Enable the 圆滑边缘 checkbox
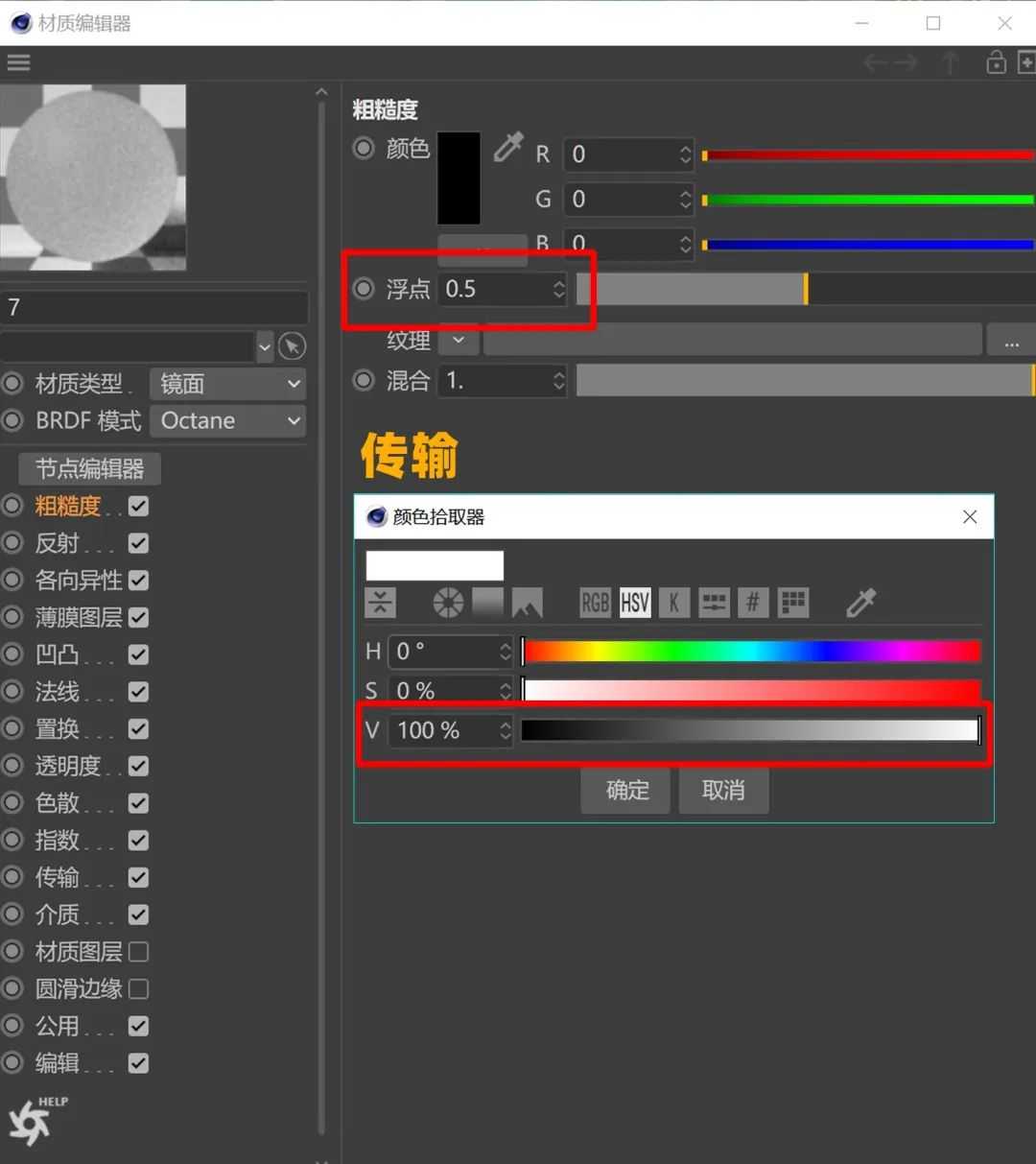This screenshot has width=1036, height=1164. [x=138, y=988]
